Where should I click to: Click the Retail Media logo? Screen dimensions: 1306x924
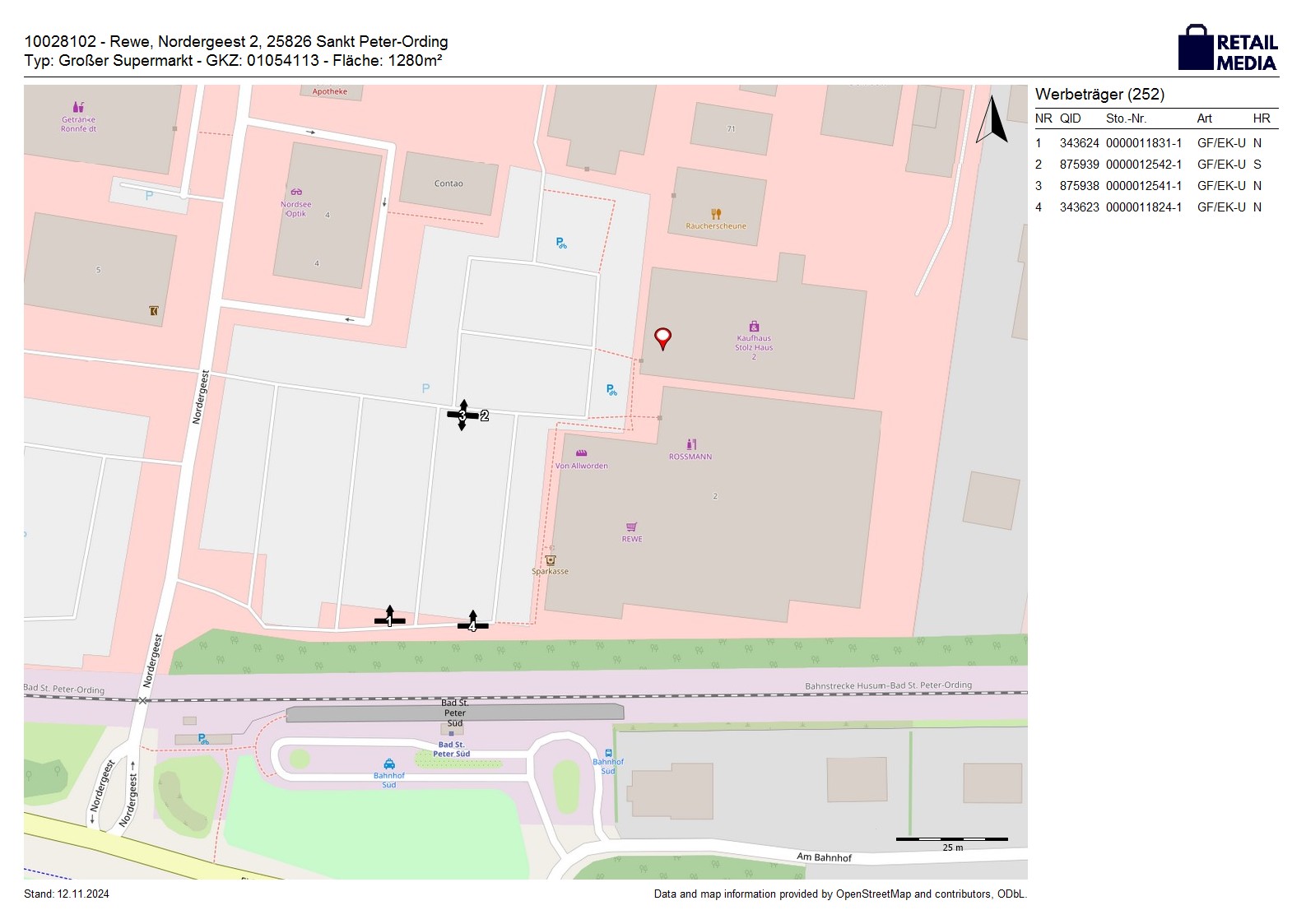click(1228, 49)
